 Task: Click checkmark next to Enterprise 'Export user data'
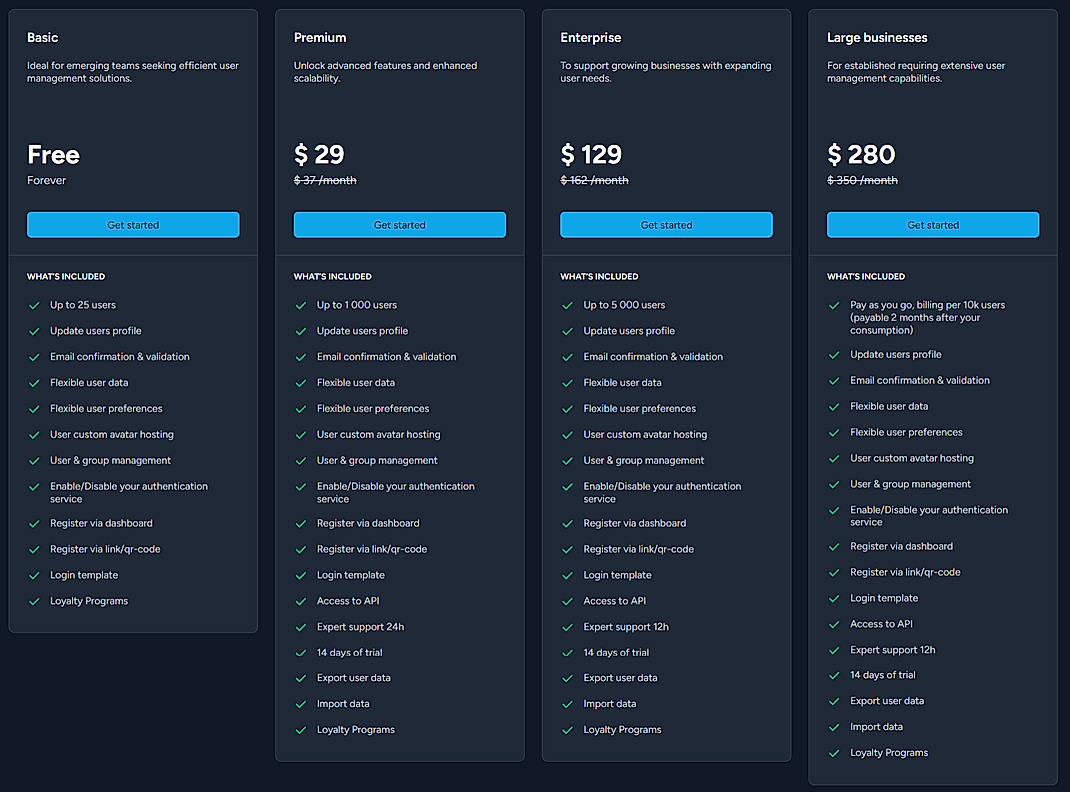point(567,679)
